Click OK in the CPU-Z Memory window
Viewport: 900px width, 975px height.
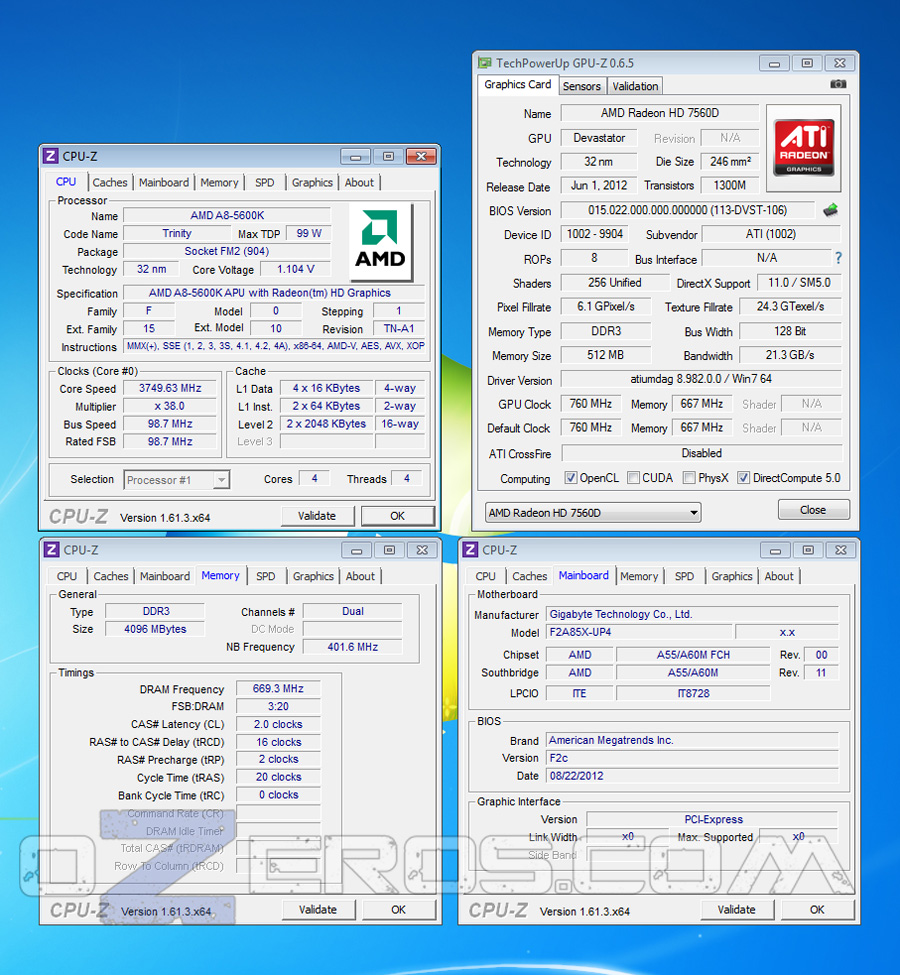pyautogui.click(x=399, y=910)
